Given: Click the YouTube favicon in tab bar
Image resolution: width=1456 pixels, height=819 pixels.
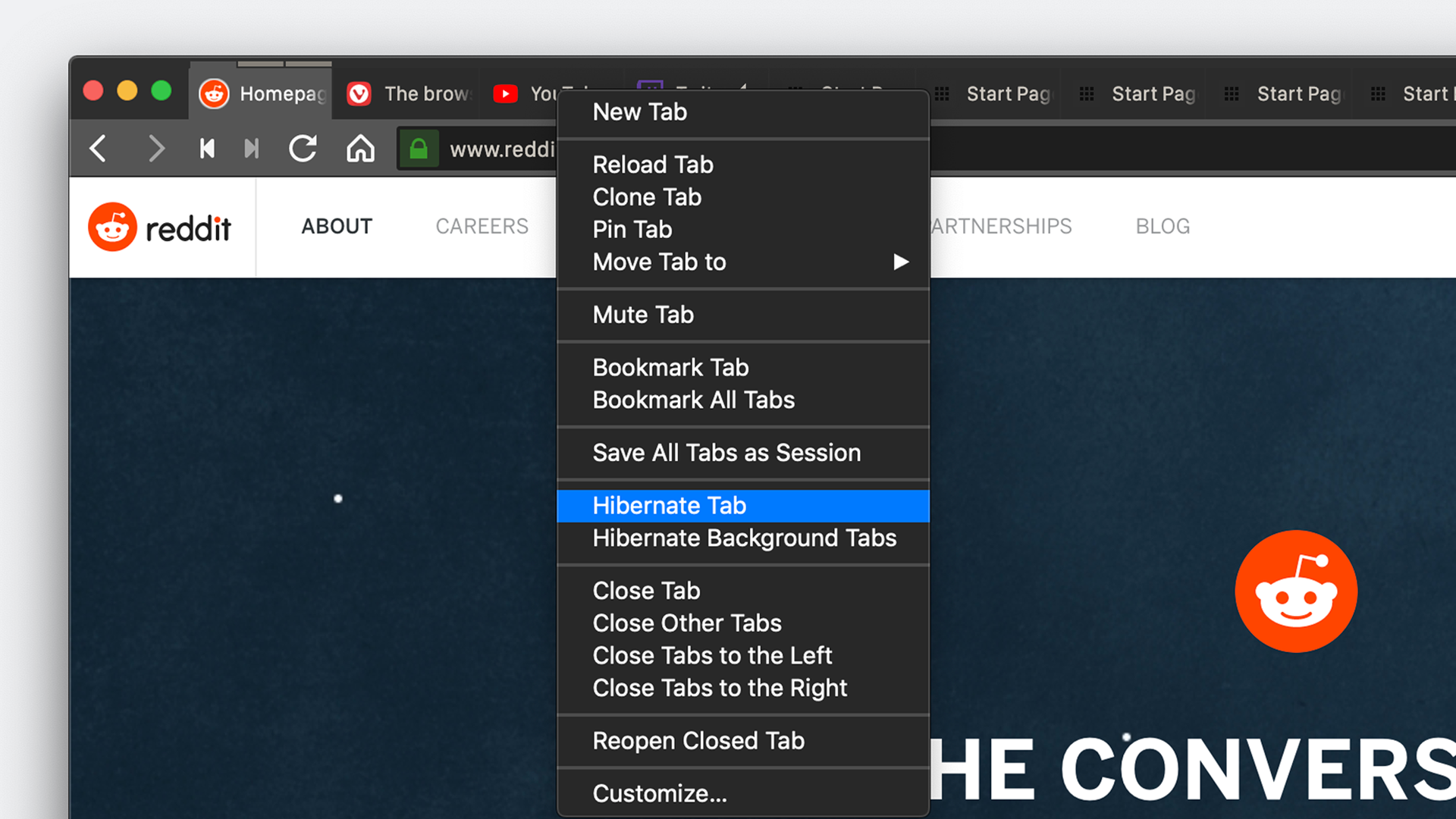Looking at the screenshot, I should 505,94.
